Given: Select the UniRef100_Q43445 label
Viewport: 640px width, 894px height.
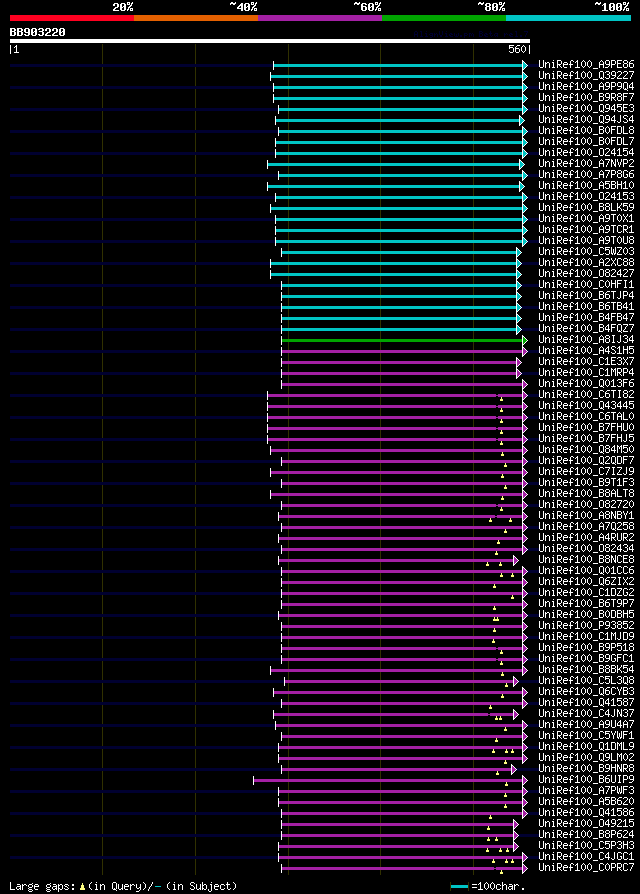Looking at the screenshot, I should click(586, 405).
